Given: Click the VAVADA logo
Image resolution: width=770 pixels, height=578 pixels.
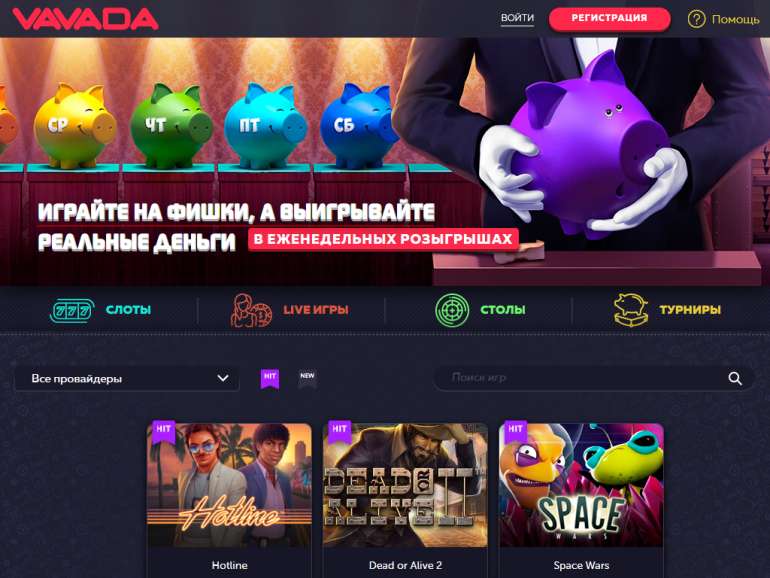Looking at the screenshot, I should click(x=85, y=19).
